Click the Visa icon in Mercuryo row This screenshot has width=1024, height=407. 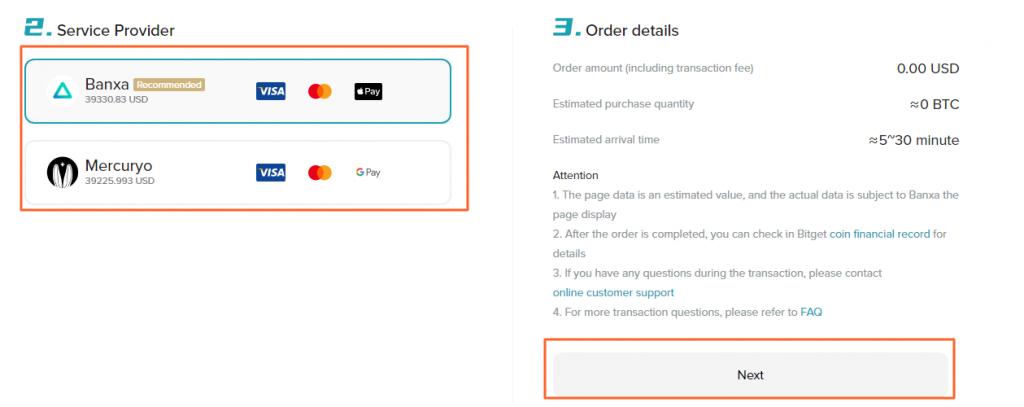pyautogui.click(x=271, y=173)
